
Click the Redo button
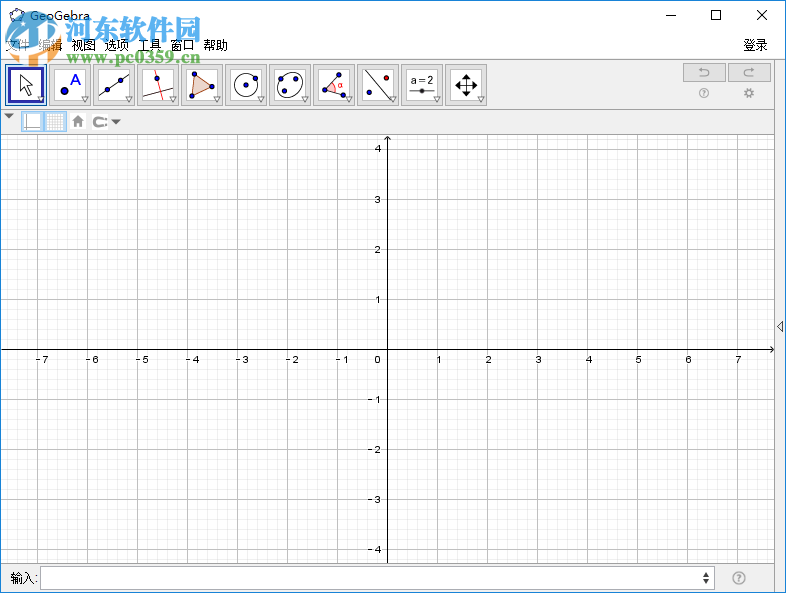pos(749,73)
